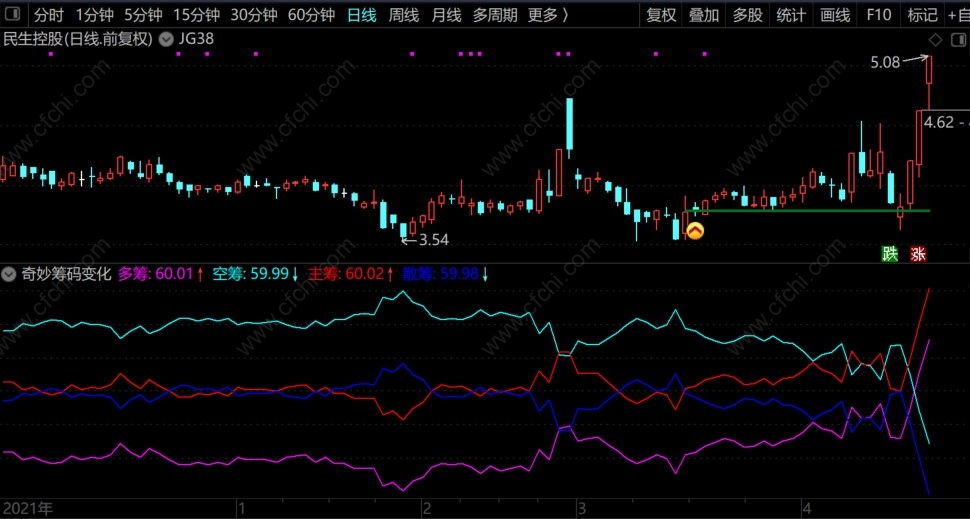Open the 多股 multi-stock view
This screenshot has width=970, height=519.
coord(748,15)
